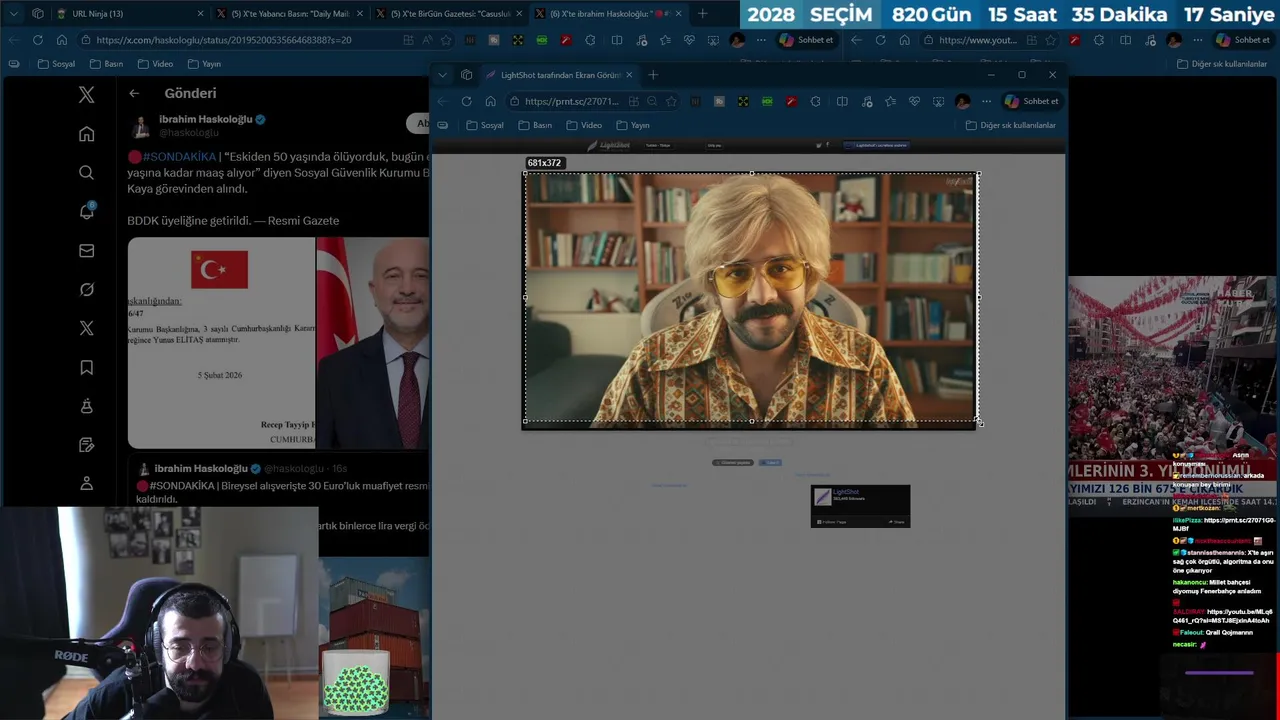Open the search icon in X sidebar
The height and width of the screenshot is (720, 1280).
tap(87, 173)
